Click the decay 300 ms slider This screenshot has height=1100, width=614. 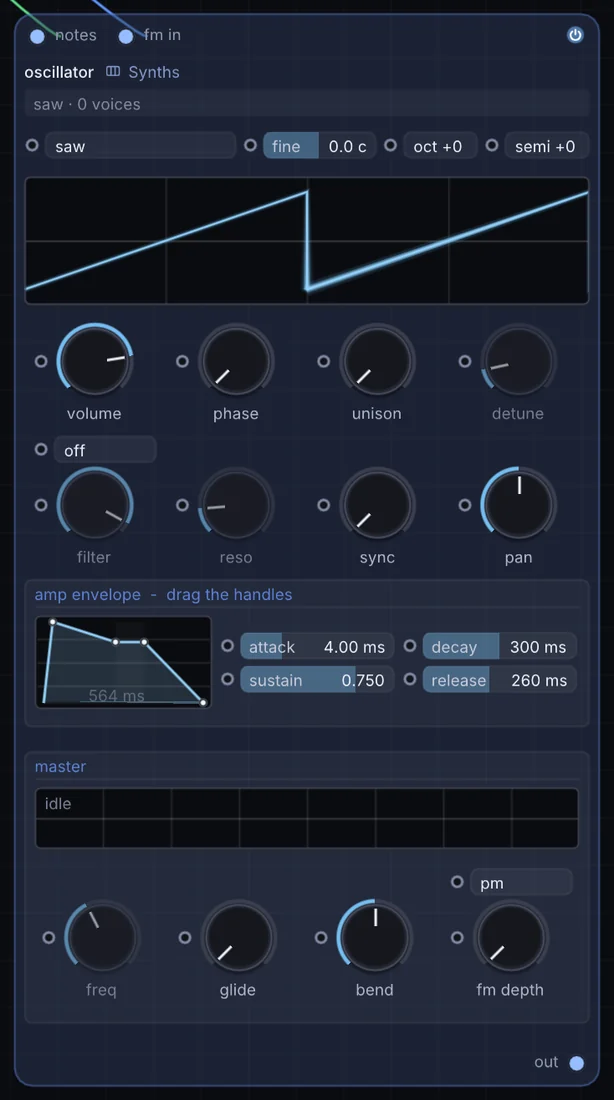pos(500,646)
